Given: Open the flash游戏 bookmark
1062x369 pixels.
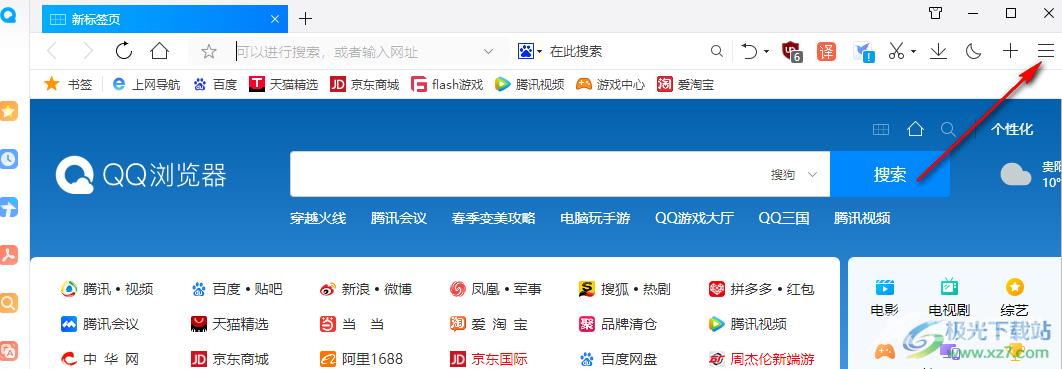Looking at the screenshot, I should tap(447, 85).
